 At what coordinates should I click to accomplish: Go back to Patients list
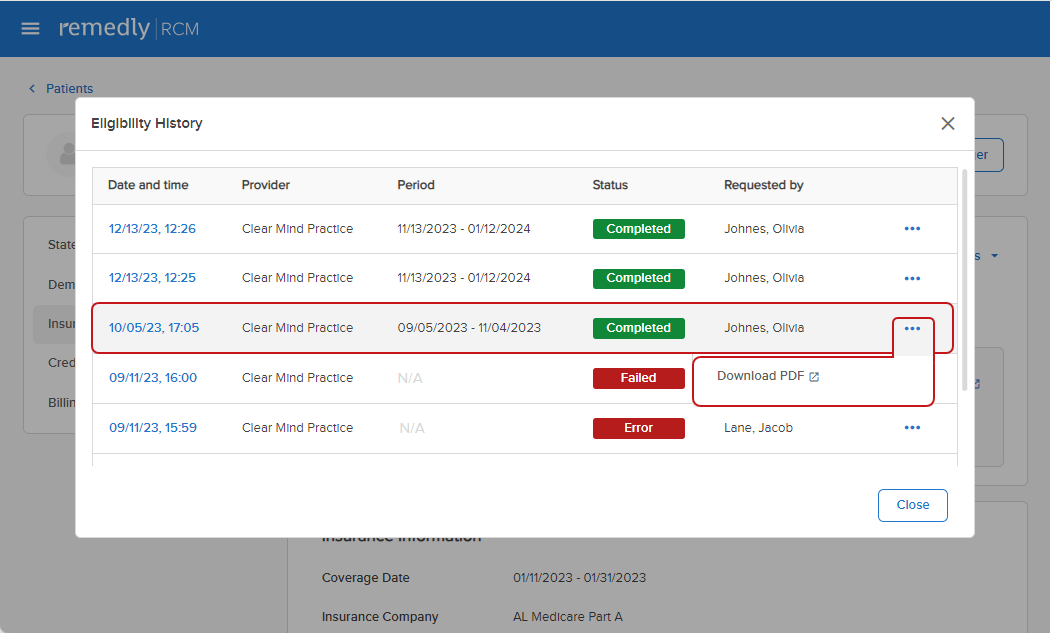click(x=68, y=89)
